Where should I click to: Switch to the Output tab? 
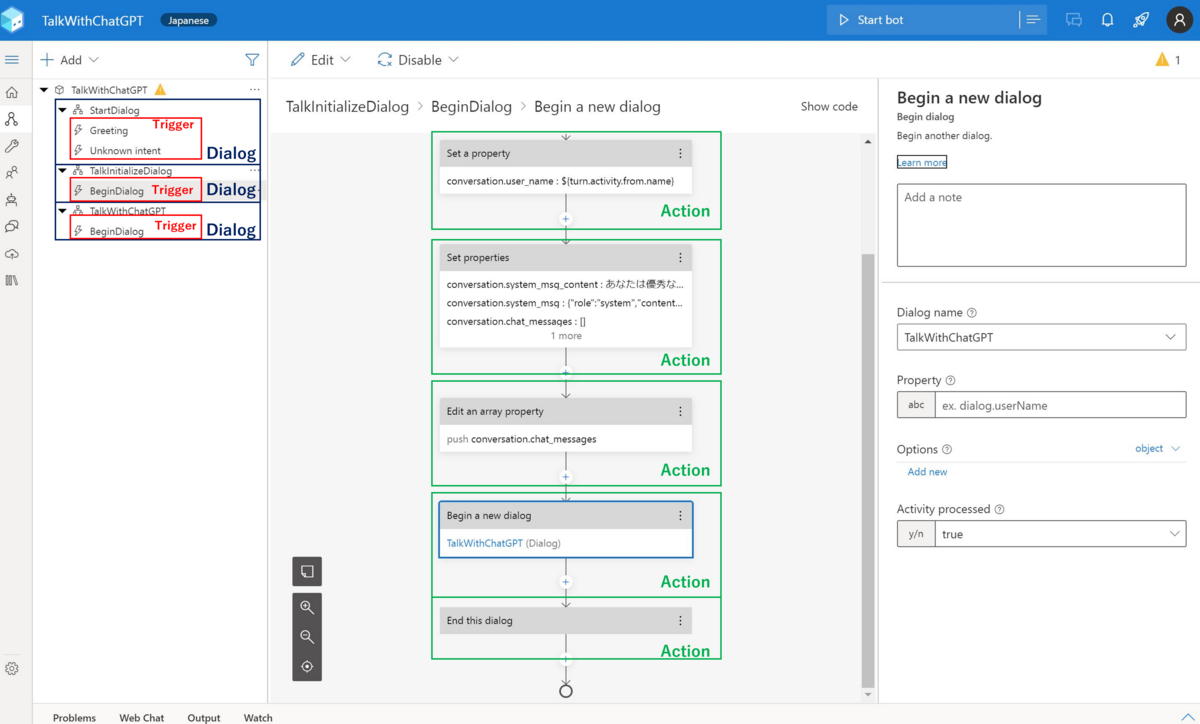coord(204,717)
